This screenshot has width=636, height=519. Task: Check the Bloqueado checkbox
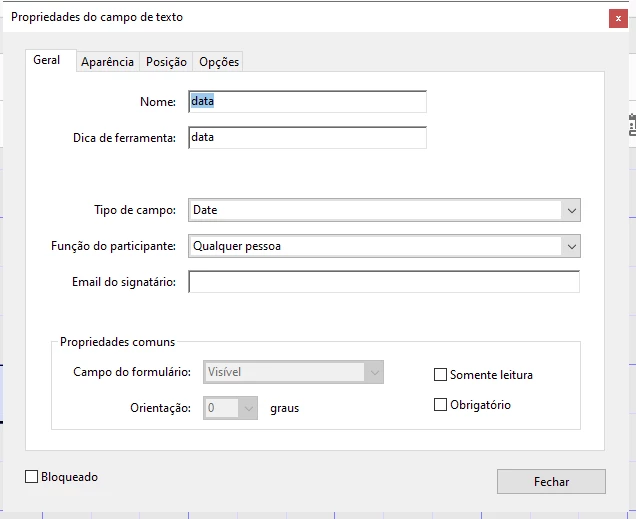click(32, 477)
